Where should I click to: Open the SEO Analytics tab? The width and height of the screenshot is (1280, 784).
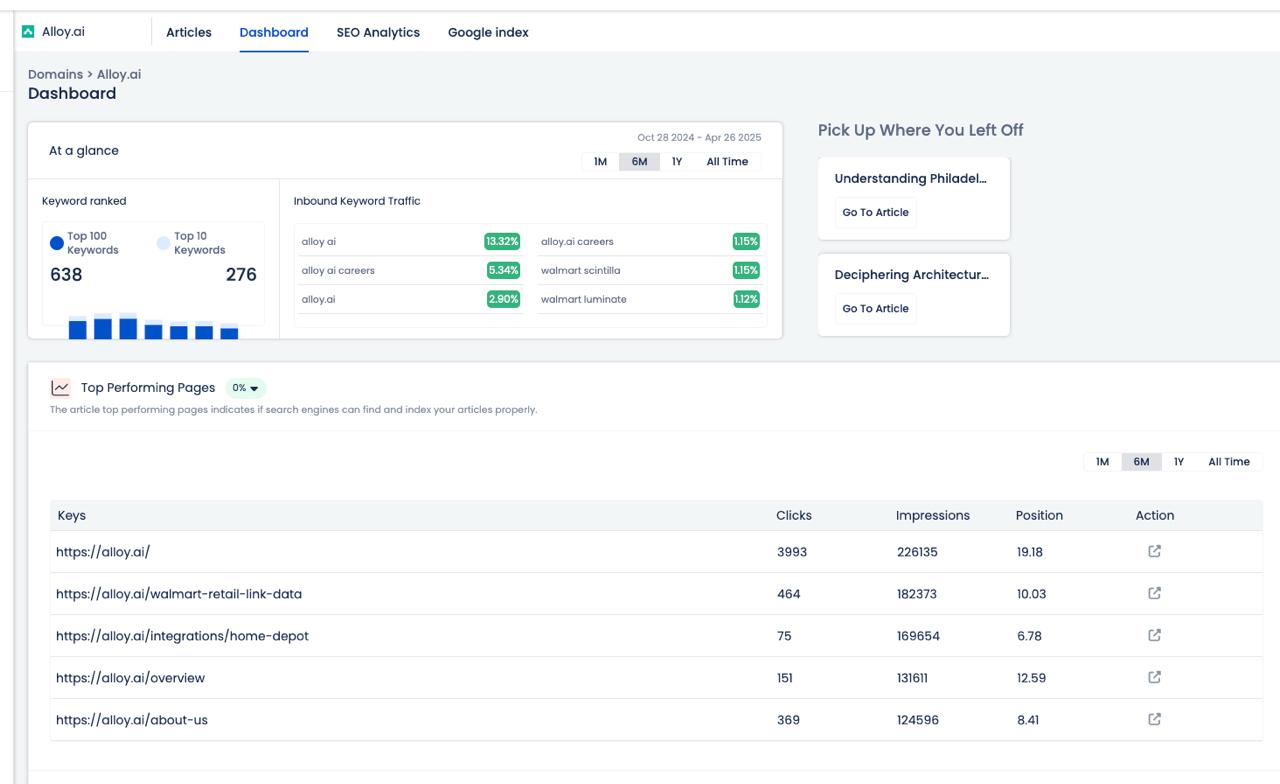(x=378, y=32)
